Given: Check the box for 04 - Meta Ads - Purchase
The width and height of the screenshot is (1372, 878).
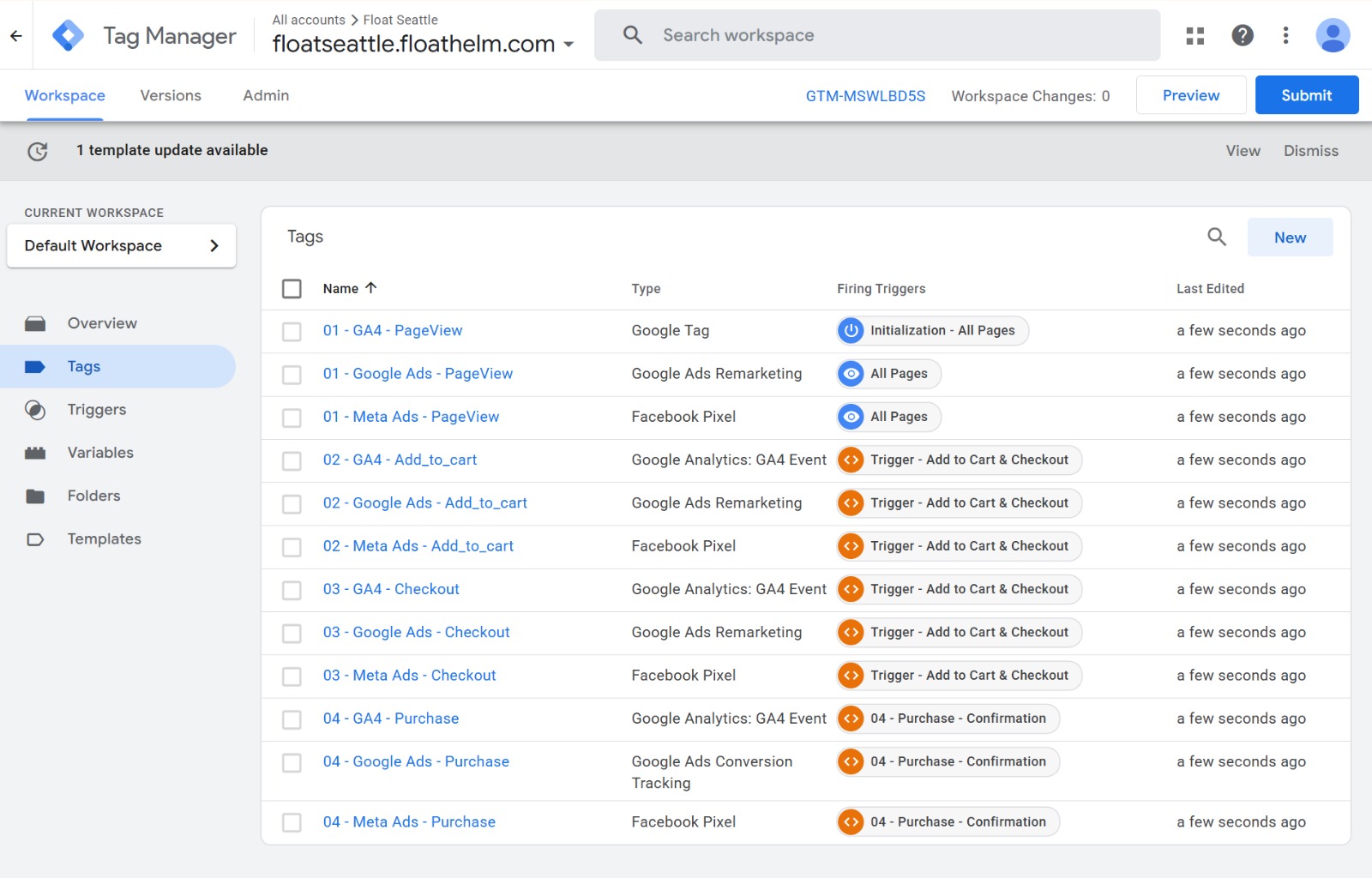Looking at the screenshot, I should [292, 822].
